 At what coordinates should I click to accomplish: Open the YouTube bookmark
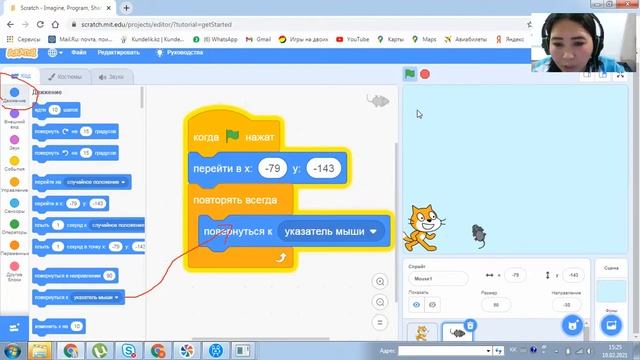pyautogui.click(x=353, y=39)
